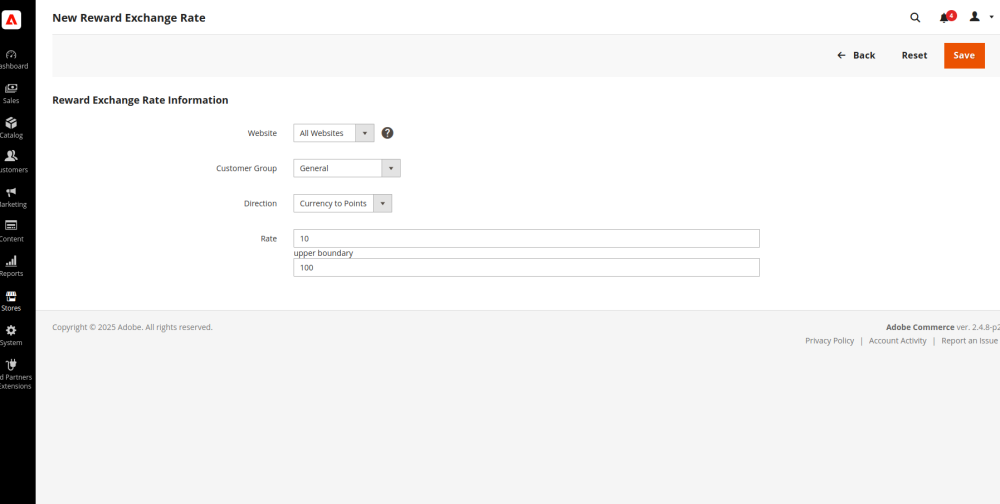Expand the Customer Group dropdown
1000x504 pixels.
click(x=346, y=168)
